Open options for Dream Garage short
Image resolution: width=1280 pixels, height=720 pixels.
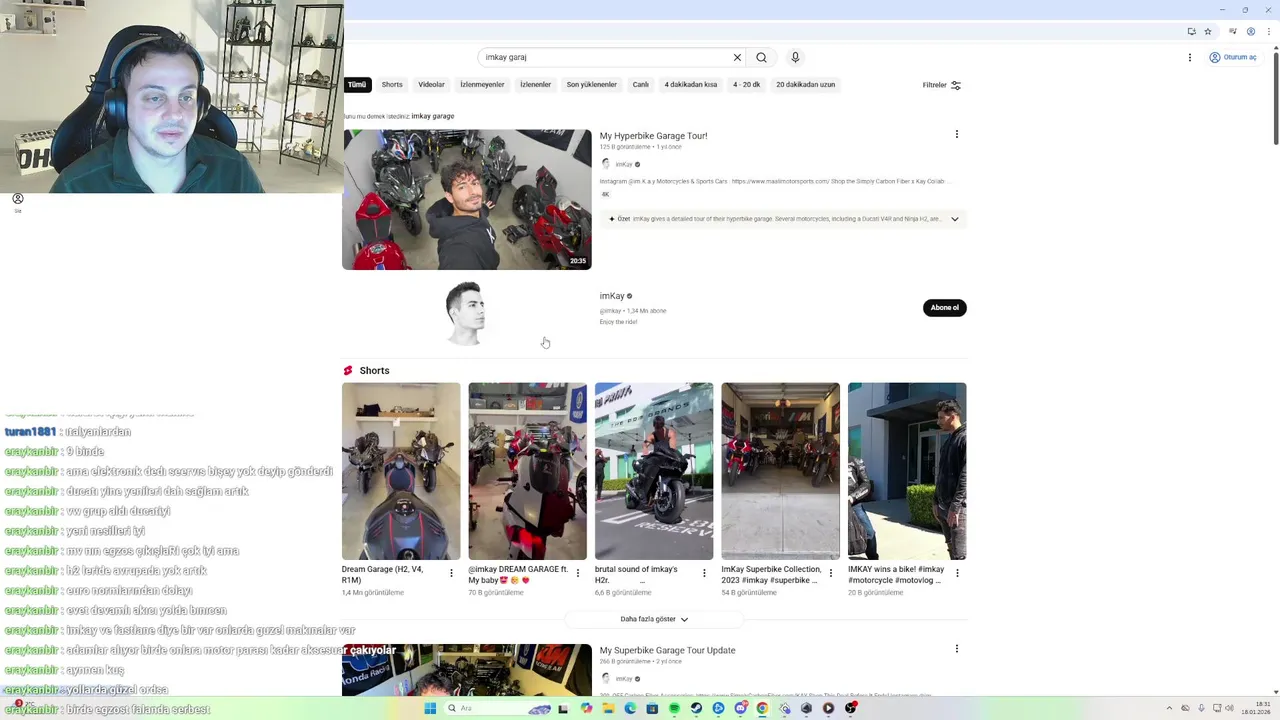451,573
